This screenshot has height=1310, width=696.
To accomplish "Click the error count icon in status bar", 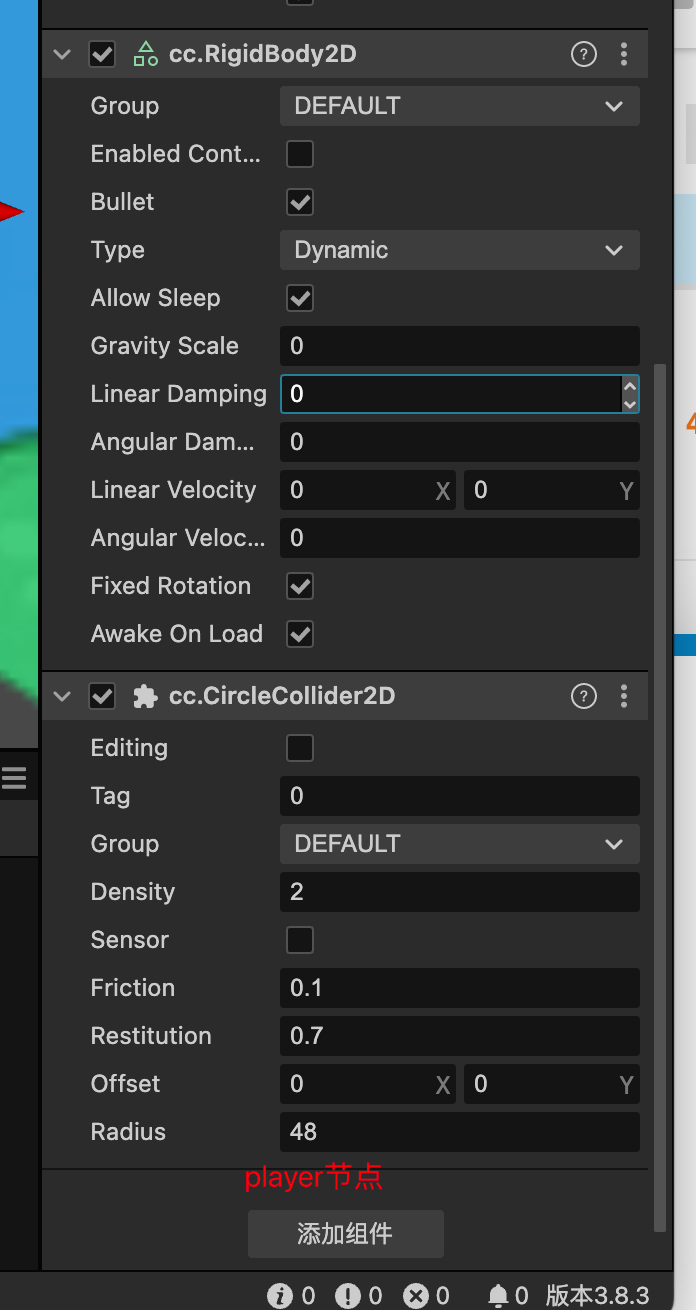I will pos(415,1296).
